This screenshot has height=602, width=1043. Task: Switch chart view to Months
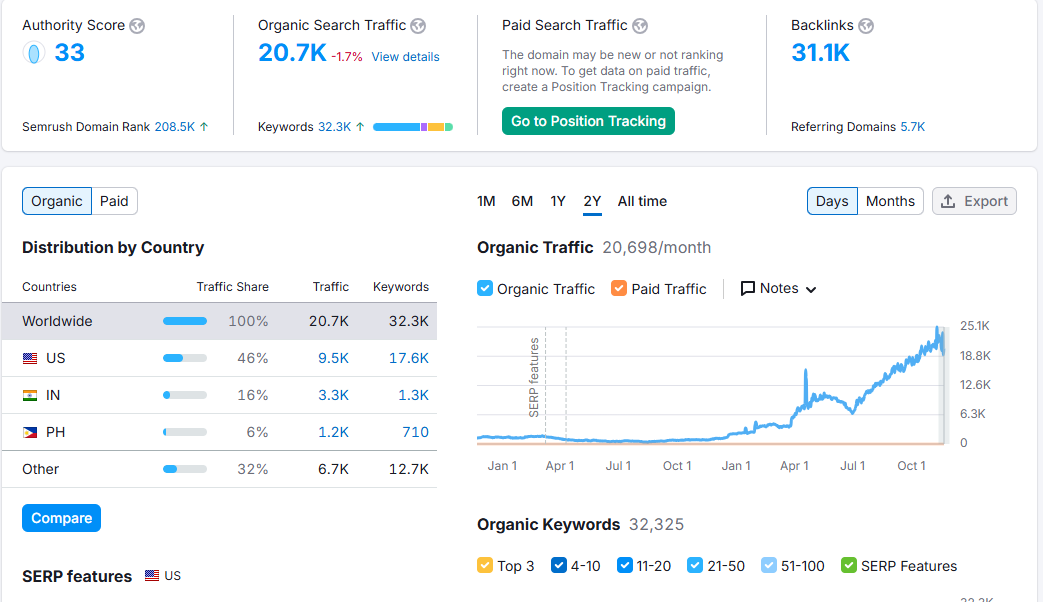[x=890, y=201]
